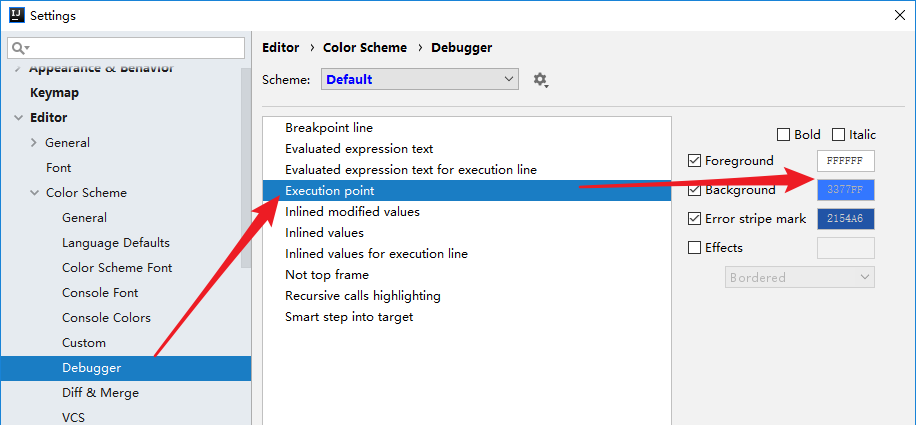Click the IntelliJ icon in the title bar
This screenshot has height=425, width=916.
coord(16,15)
